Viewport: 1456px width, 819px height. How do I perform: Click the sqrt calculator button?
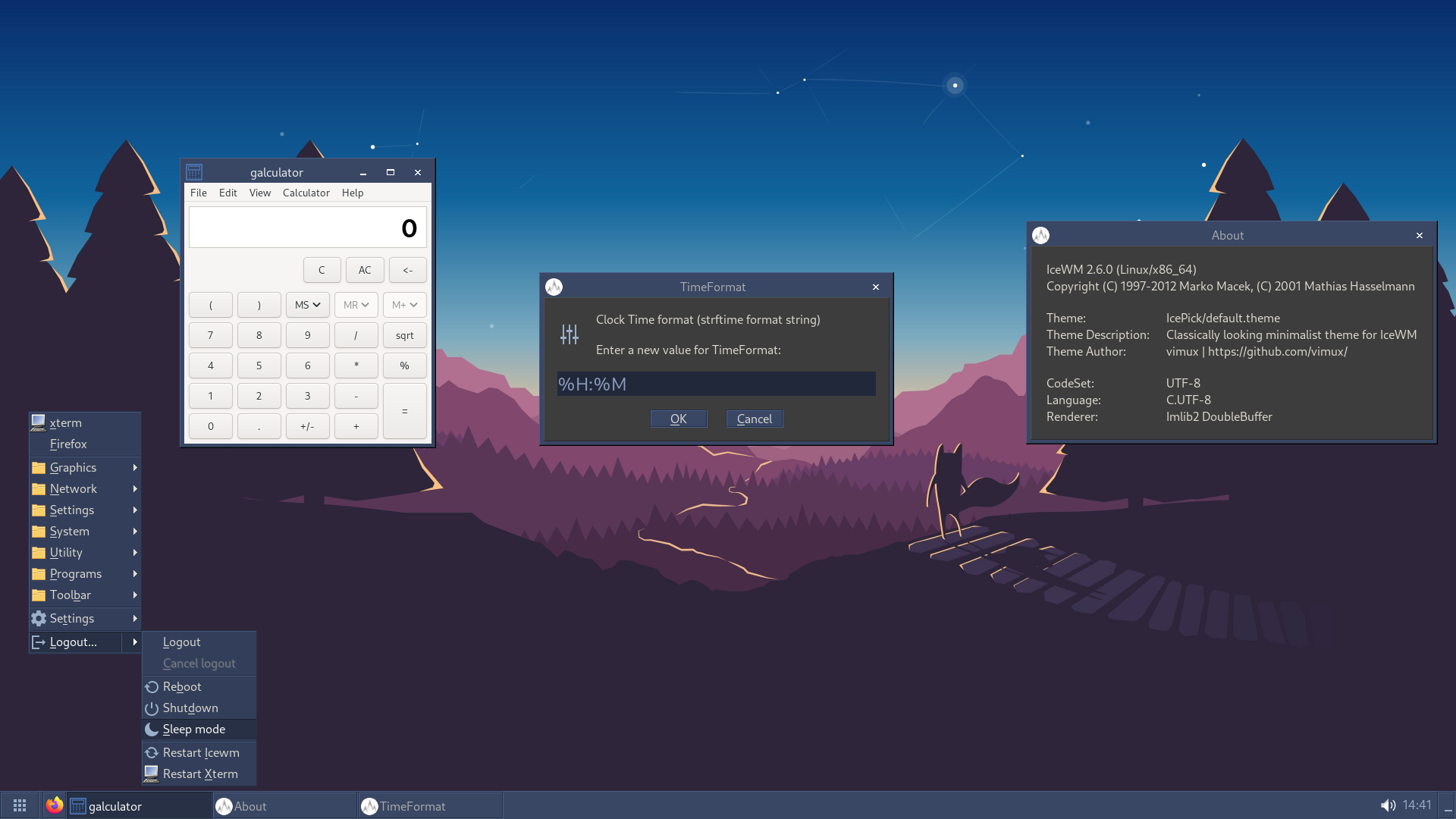pos(404,335)
